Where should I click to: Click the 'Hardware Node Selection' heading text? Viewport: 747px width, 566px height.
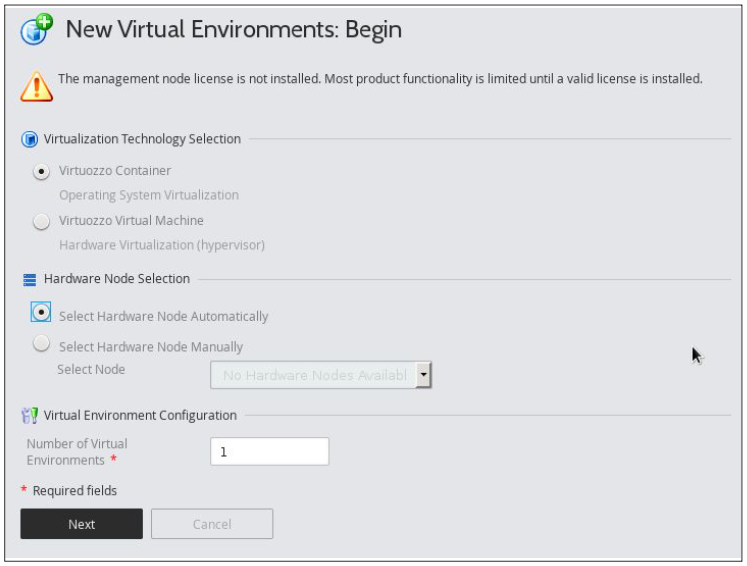click(x=117, y=279)
